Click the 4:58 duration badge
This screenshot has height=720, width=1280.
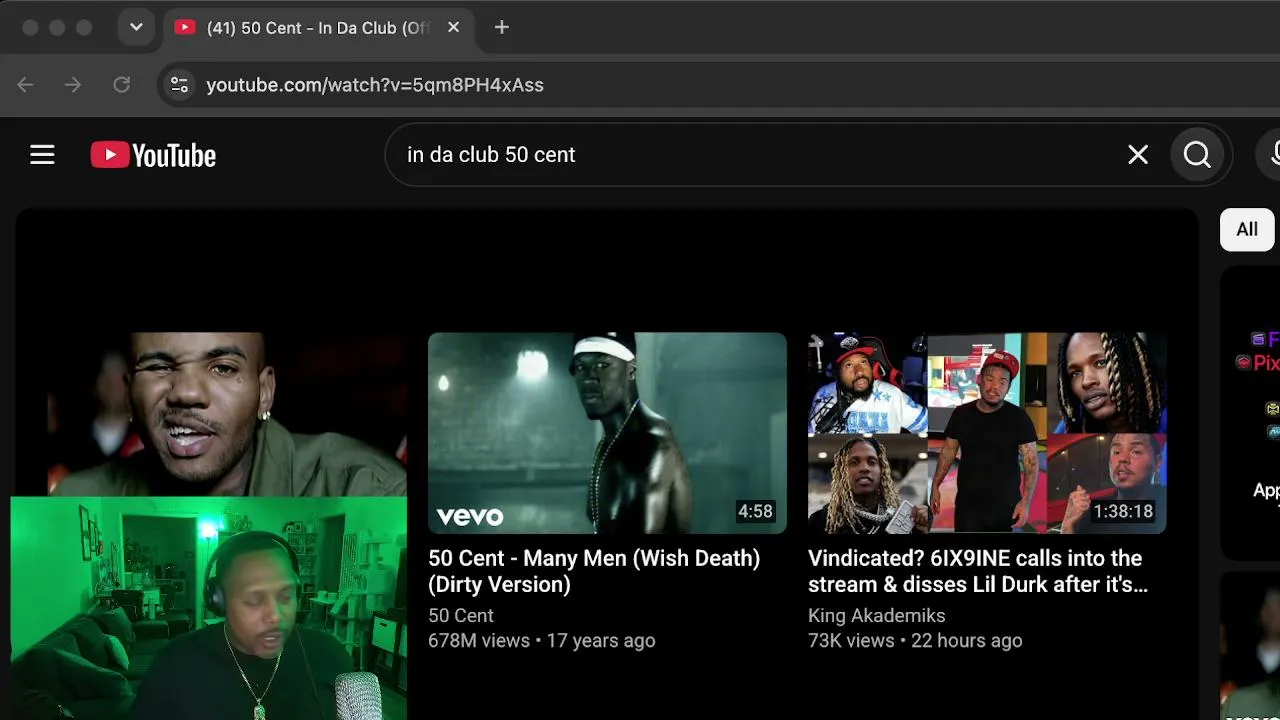755,511
